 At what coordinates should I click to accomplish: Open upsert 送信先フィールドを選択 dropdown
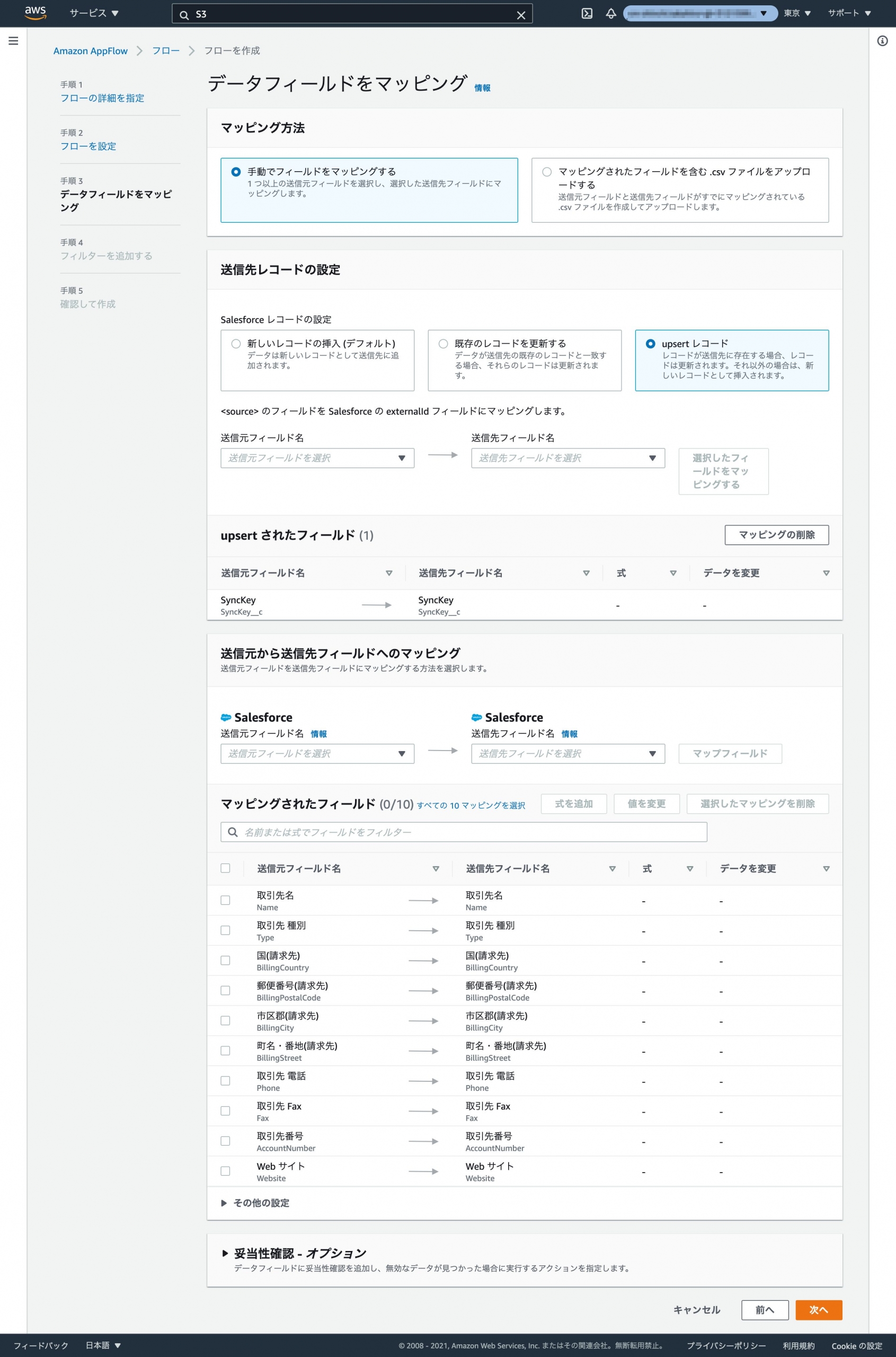[568, 458]
